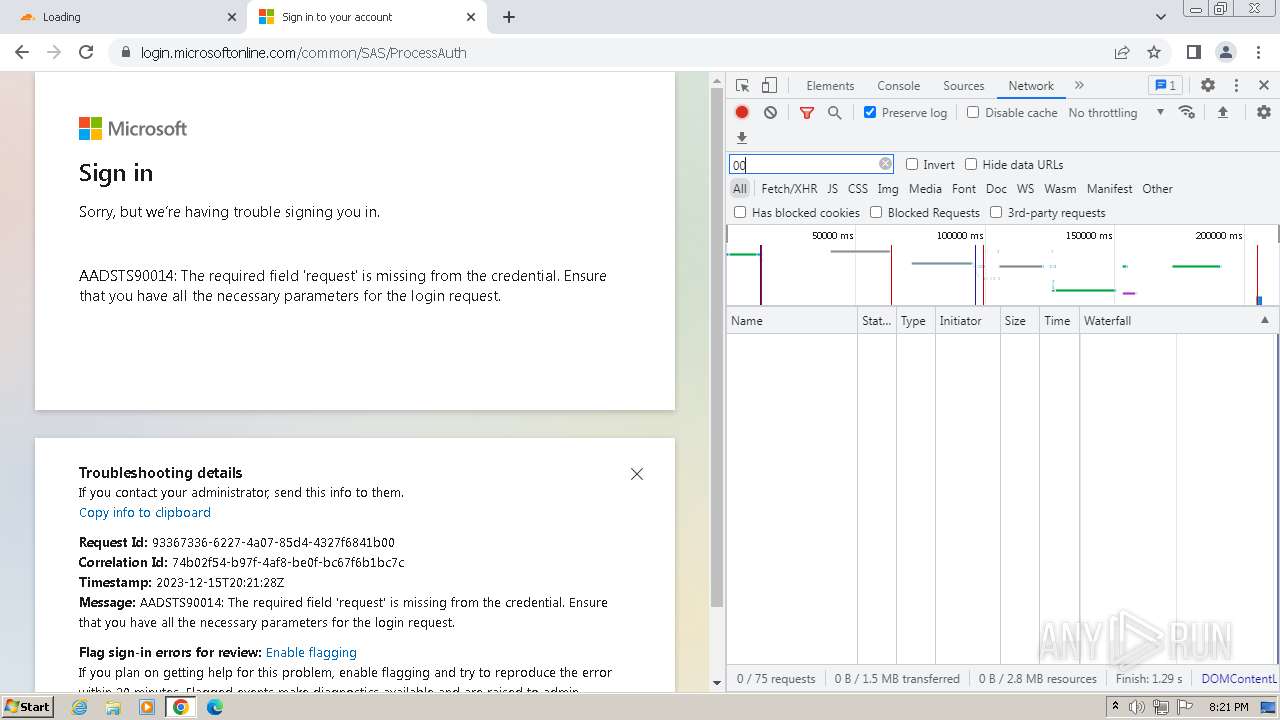The height and width of the screenshot is (720, 1280).
Task: Select the inspect element picker icon
Action: pyautogui.click(x=742, y=86)
